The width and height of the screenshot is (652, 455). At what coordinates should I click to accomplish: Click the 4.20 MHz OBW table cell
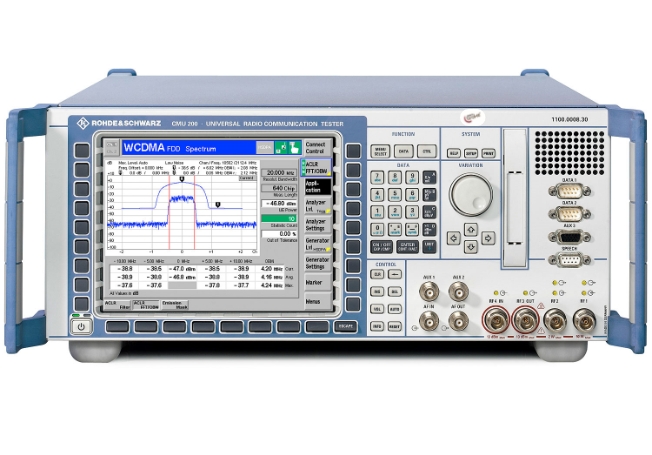coord(272,269)
